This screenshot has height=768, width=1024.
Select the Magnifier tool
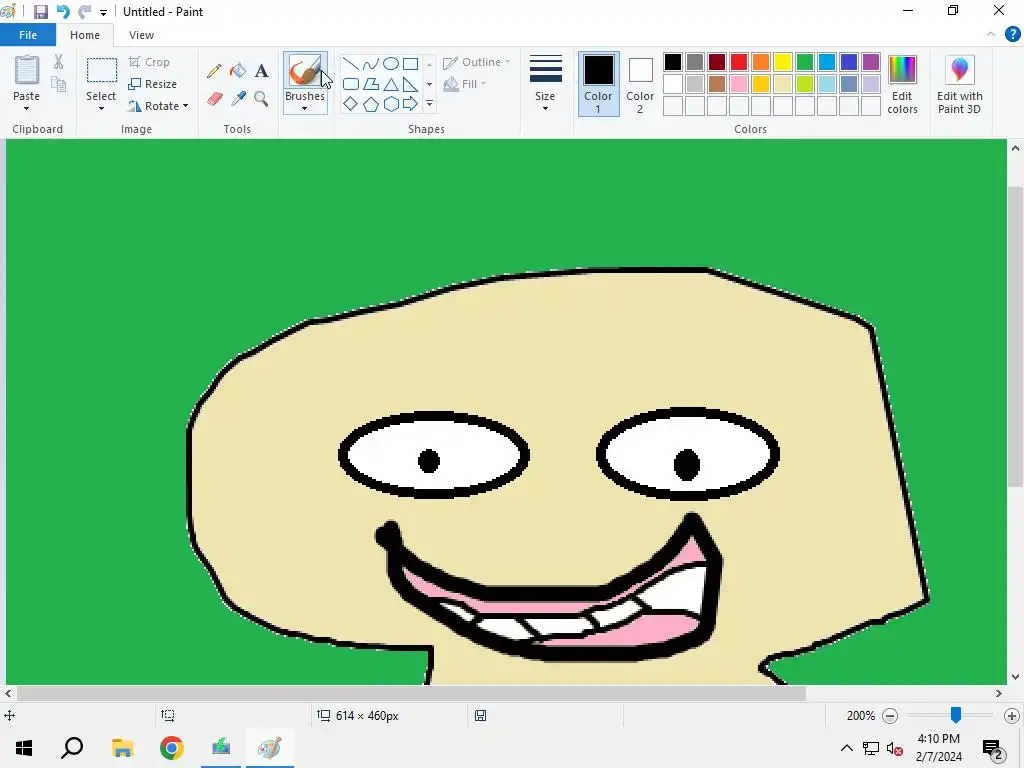tap(261, 99)
